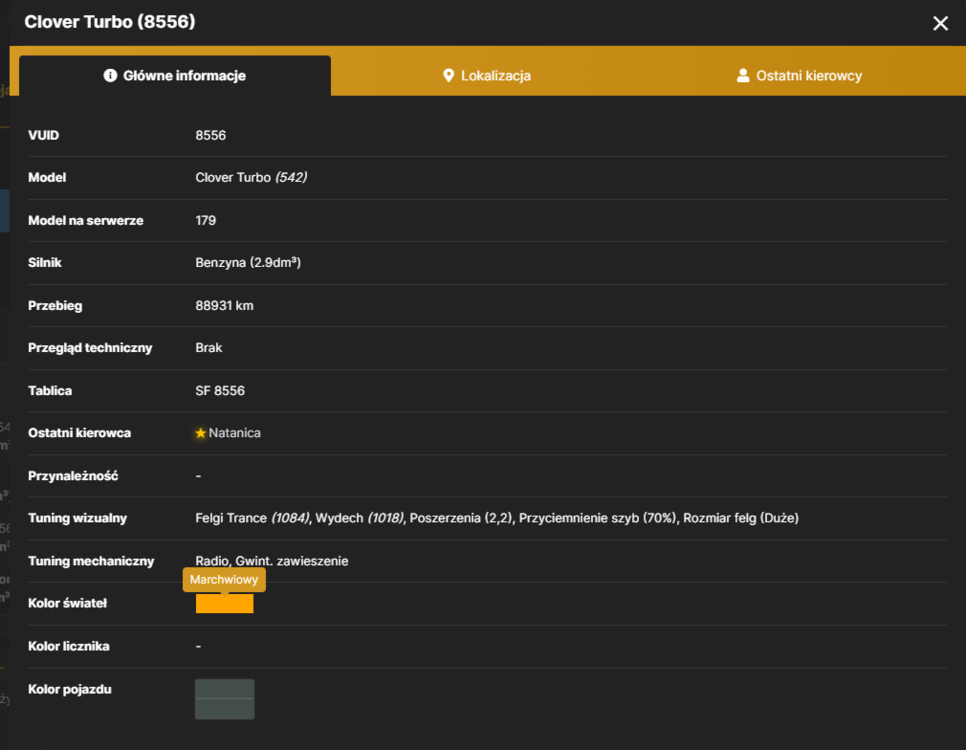Close the Clover Turbo details dialog
Screen dimensions: 966x750
[x=940, y=23]
